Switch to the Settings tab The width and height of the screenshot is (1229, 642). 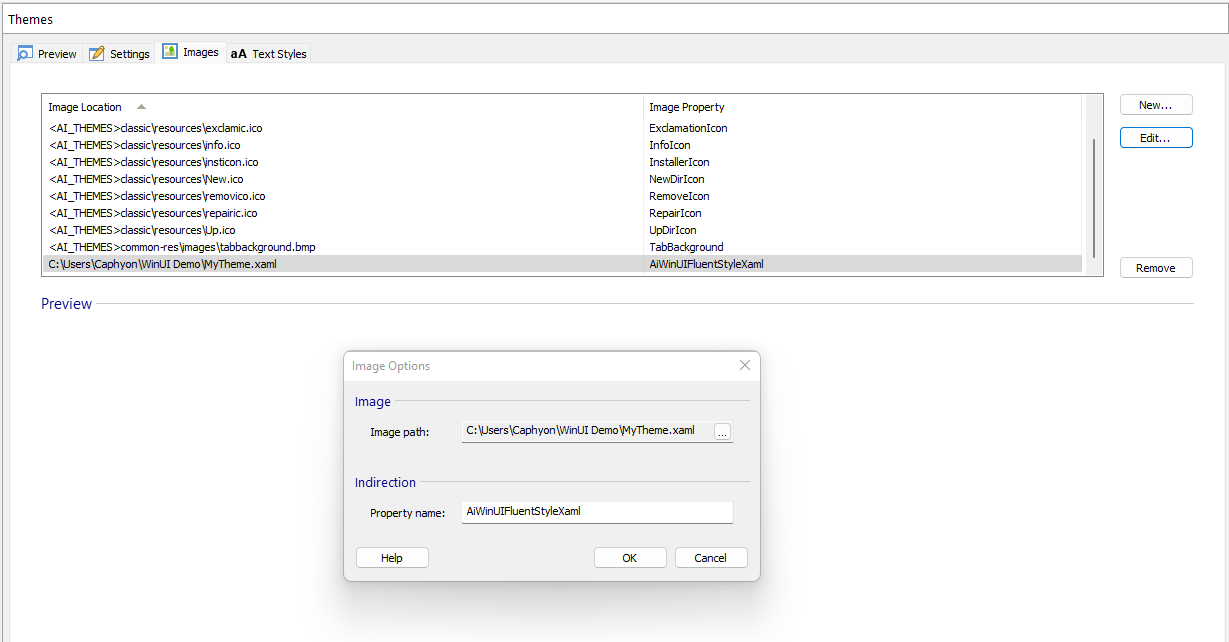pos(119,53)
